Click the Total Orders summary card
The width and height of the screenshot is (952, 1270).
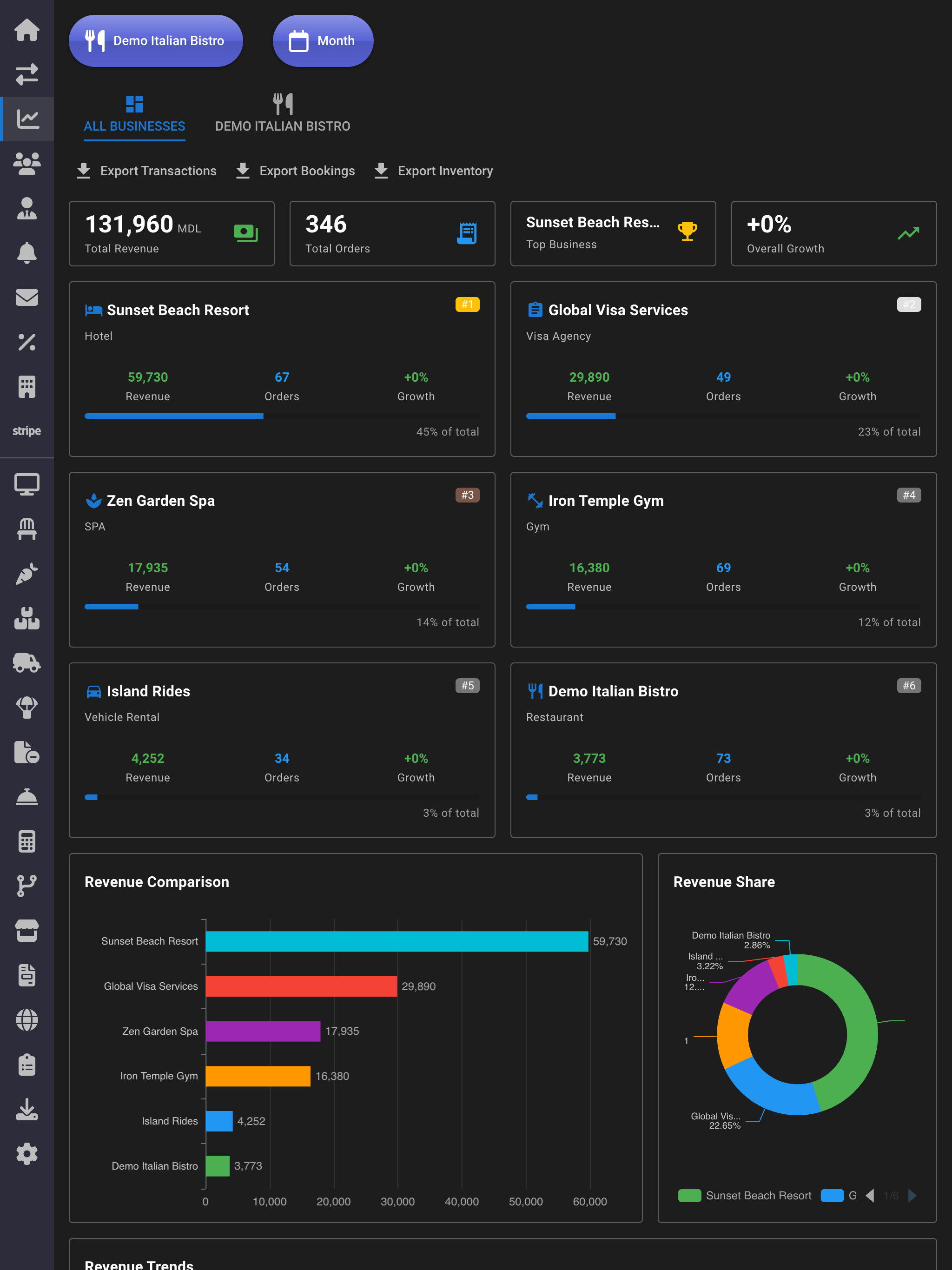point(392,234)
